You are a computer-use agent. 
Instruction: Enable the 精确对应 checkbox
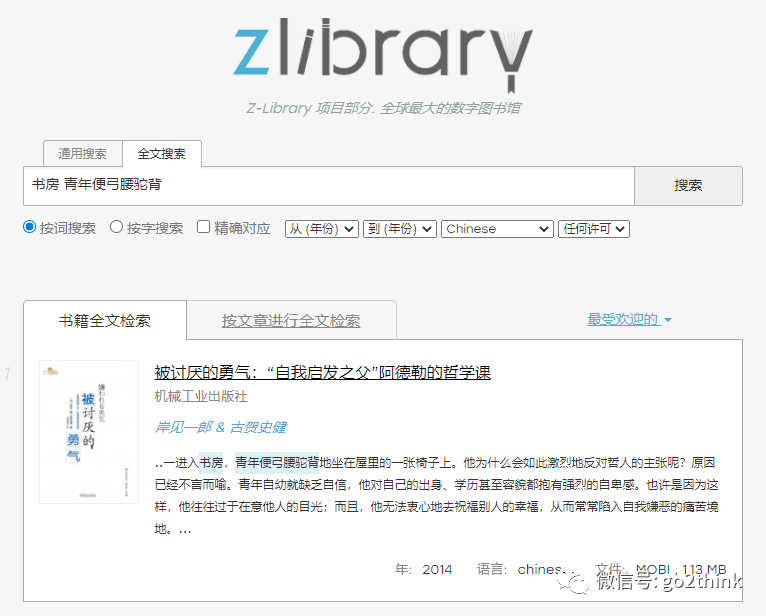[x=204, y=227]
